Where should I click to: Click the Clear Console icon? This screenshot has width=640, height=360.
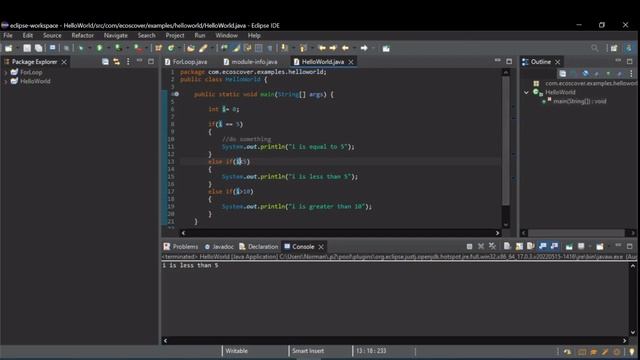pos(507,247)
